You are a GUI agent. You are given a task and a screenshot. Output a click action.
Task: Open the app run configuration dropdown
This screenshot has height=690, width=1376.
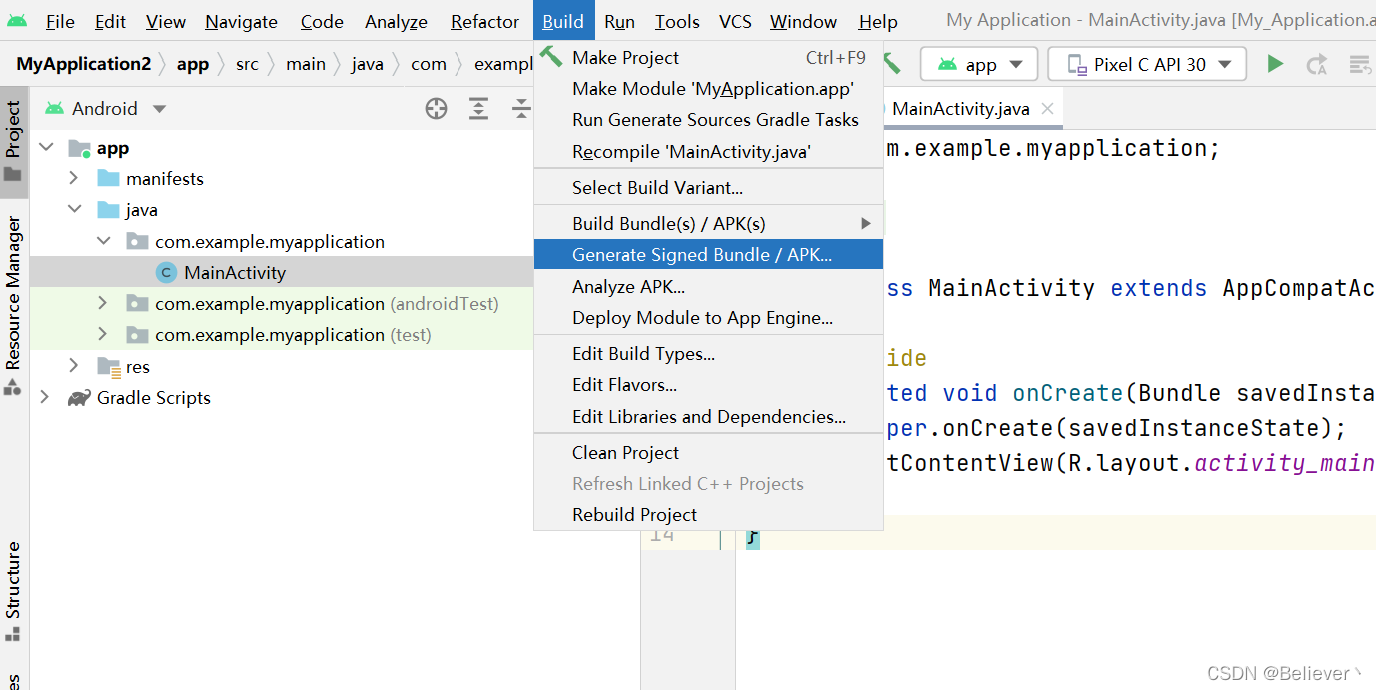click(979, 65)
